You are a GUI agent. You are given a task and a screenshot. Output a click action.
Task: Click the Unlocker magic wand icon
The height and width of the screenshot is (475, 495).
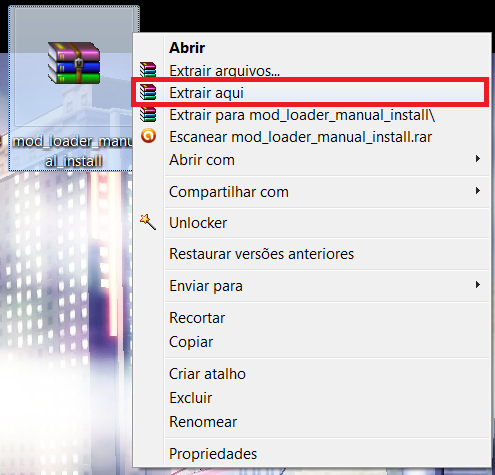coord(148,222)
